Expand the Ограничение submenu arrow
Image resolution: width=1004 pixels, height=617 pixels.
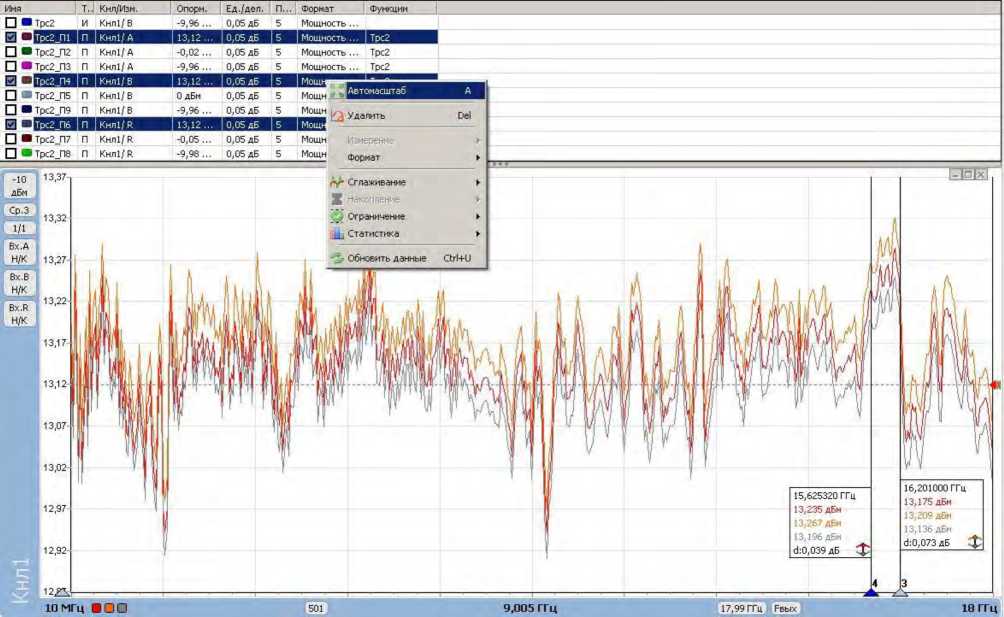[478, 216]
